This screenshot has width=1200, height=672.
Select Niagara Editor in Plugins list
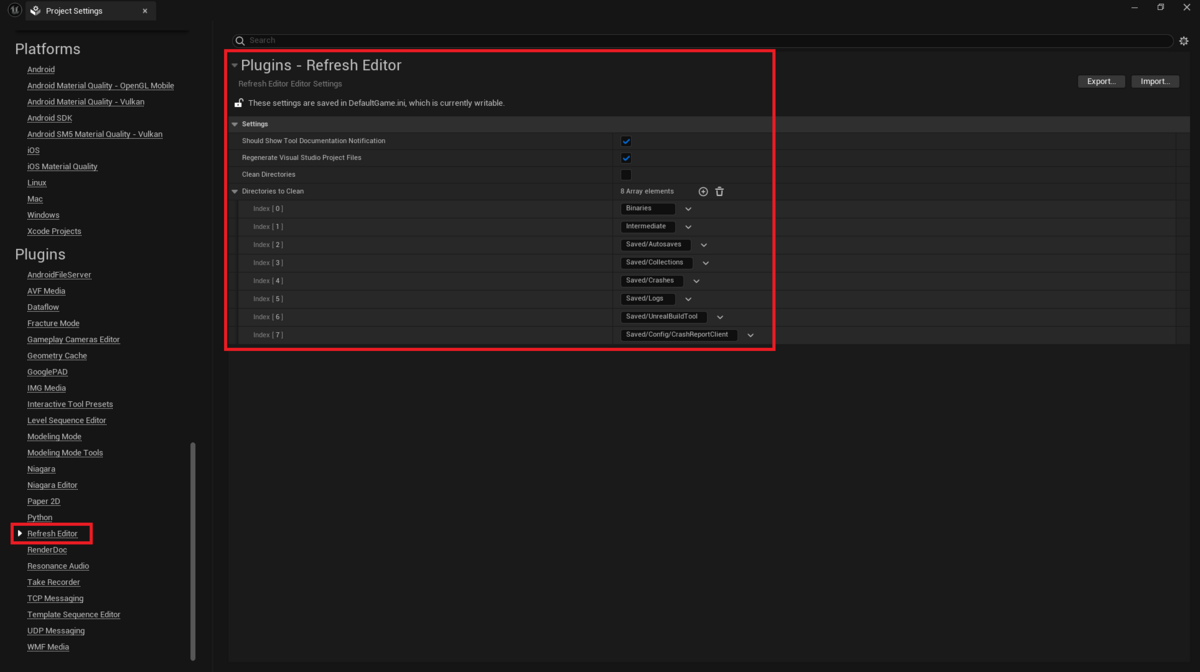coord(52,485)
